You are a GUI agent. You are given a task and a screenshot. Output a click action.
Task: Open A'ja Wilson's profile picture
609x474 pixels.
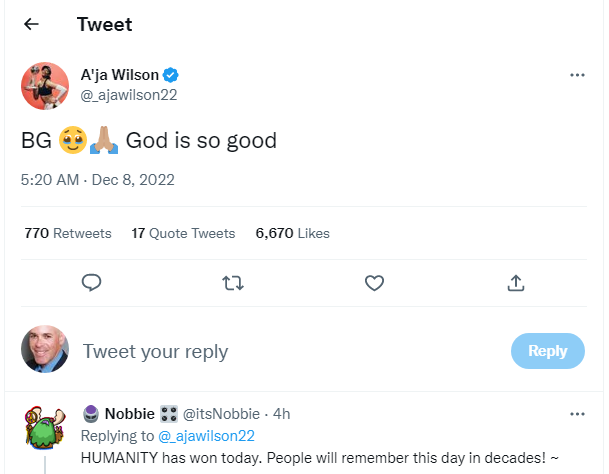click(x=44, y=84)
